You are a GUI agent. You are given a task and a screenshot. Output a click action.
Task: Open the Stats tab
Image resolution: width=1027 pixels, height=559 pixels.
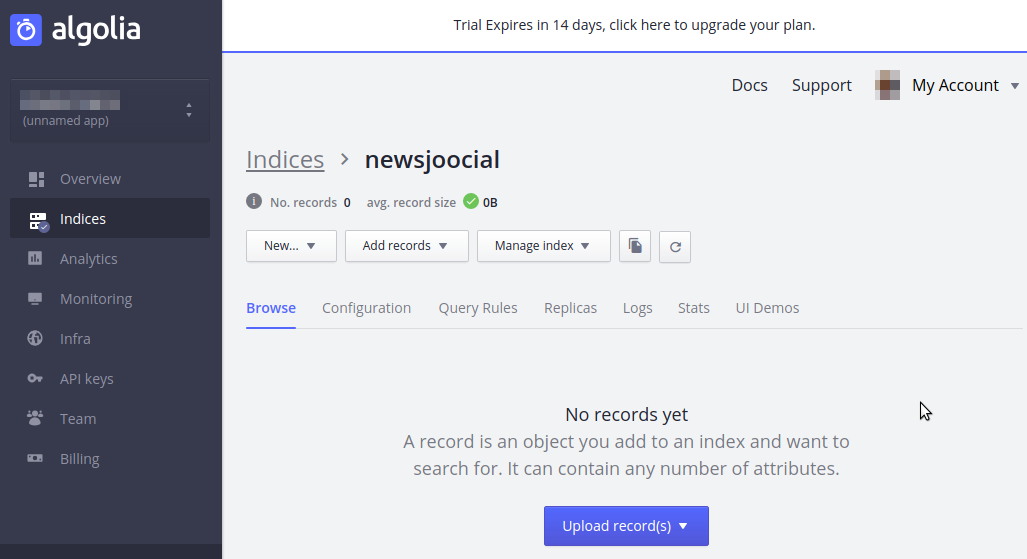click(694, 308)
